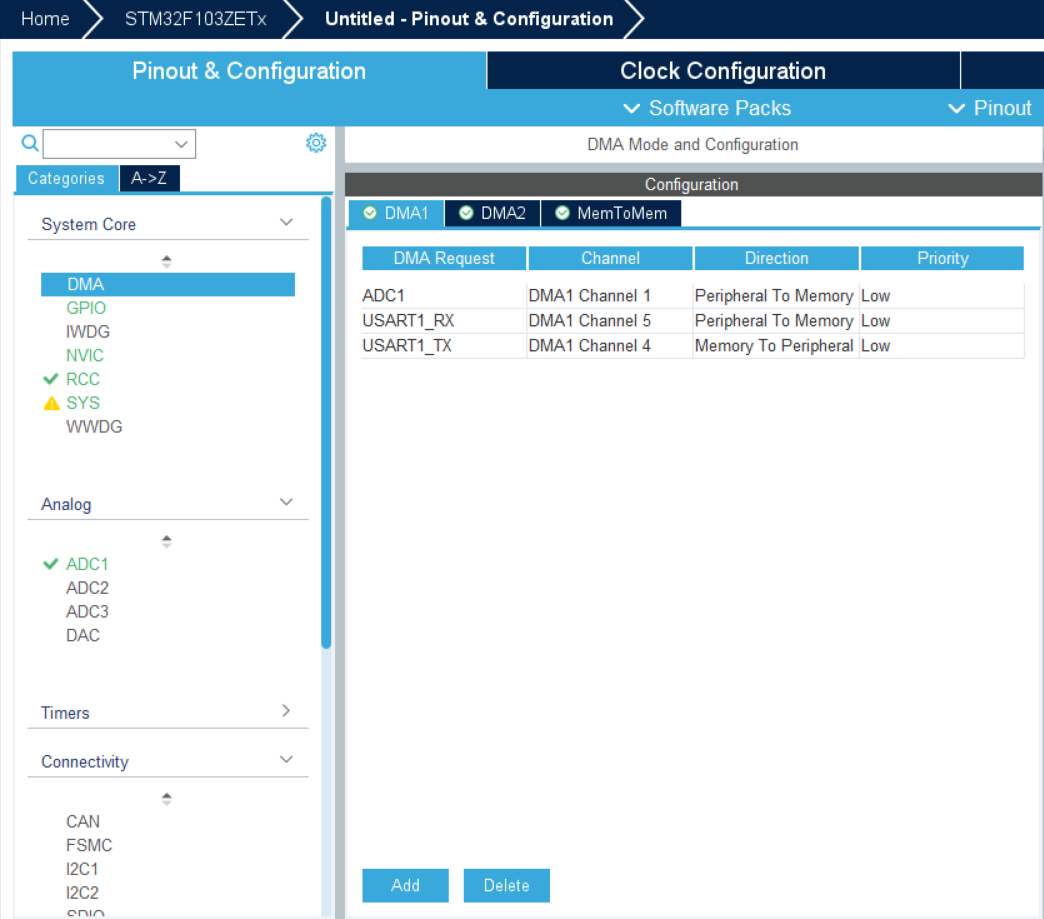Click the Priority column header
Viewport: 1044px width, 919px height.
[942, 258]
